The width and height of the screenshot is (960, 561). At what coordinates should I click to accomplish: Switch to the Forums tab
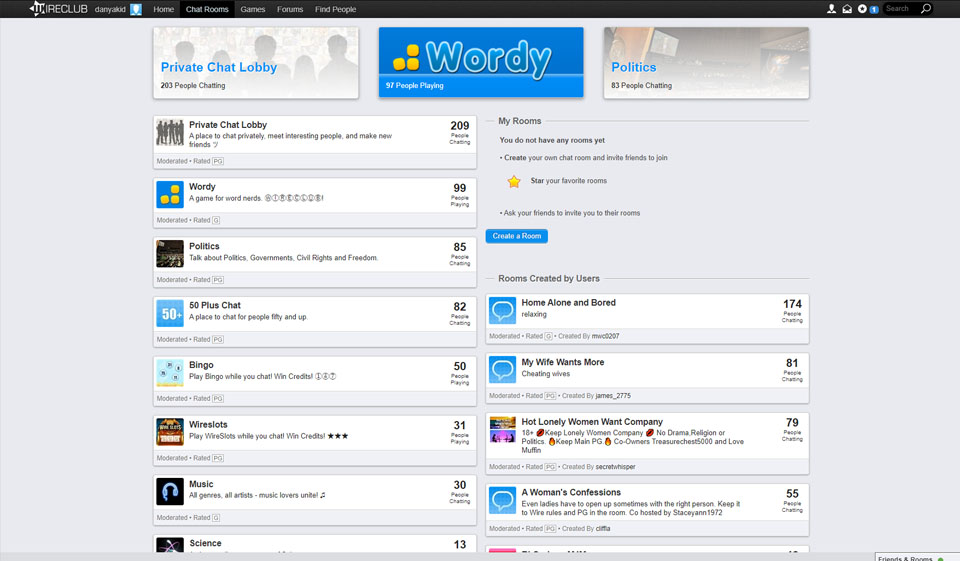pos(290,9)
